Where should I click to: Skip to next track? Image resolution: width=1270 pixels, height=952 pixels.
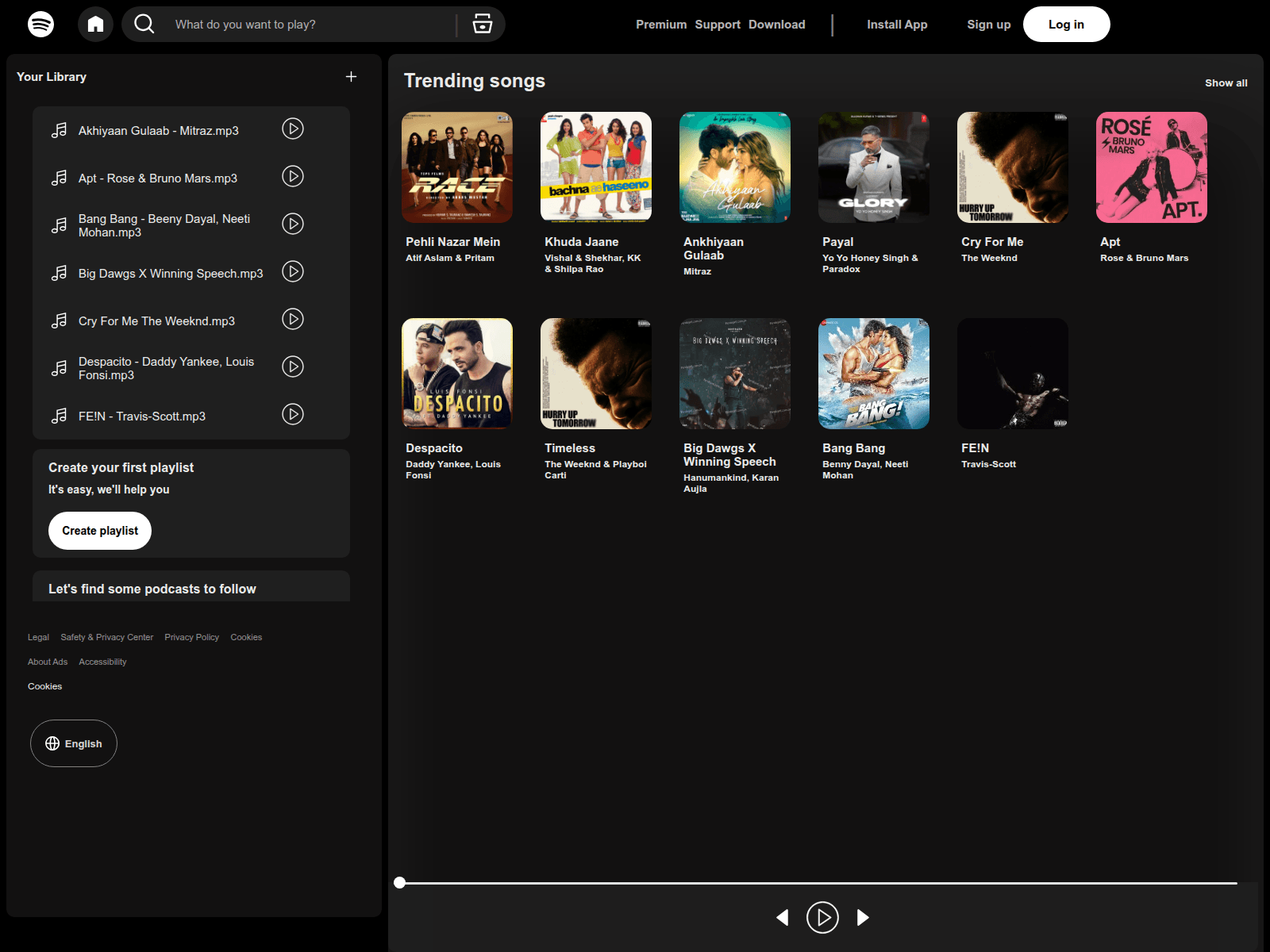863,918
